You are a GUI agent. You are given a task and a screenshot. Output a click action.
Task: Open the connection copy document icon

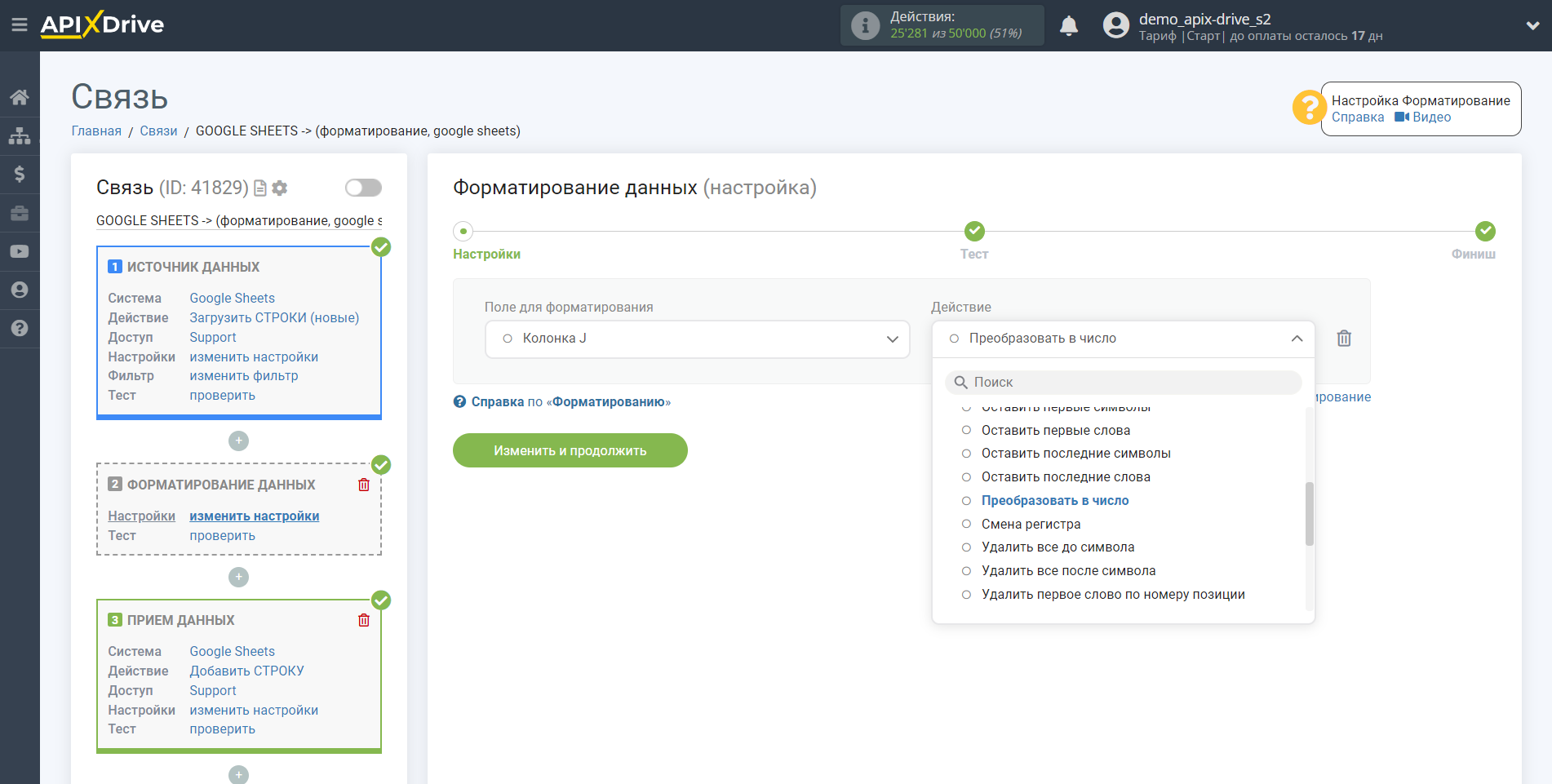pos(260,188)
